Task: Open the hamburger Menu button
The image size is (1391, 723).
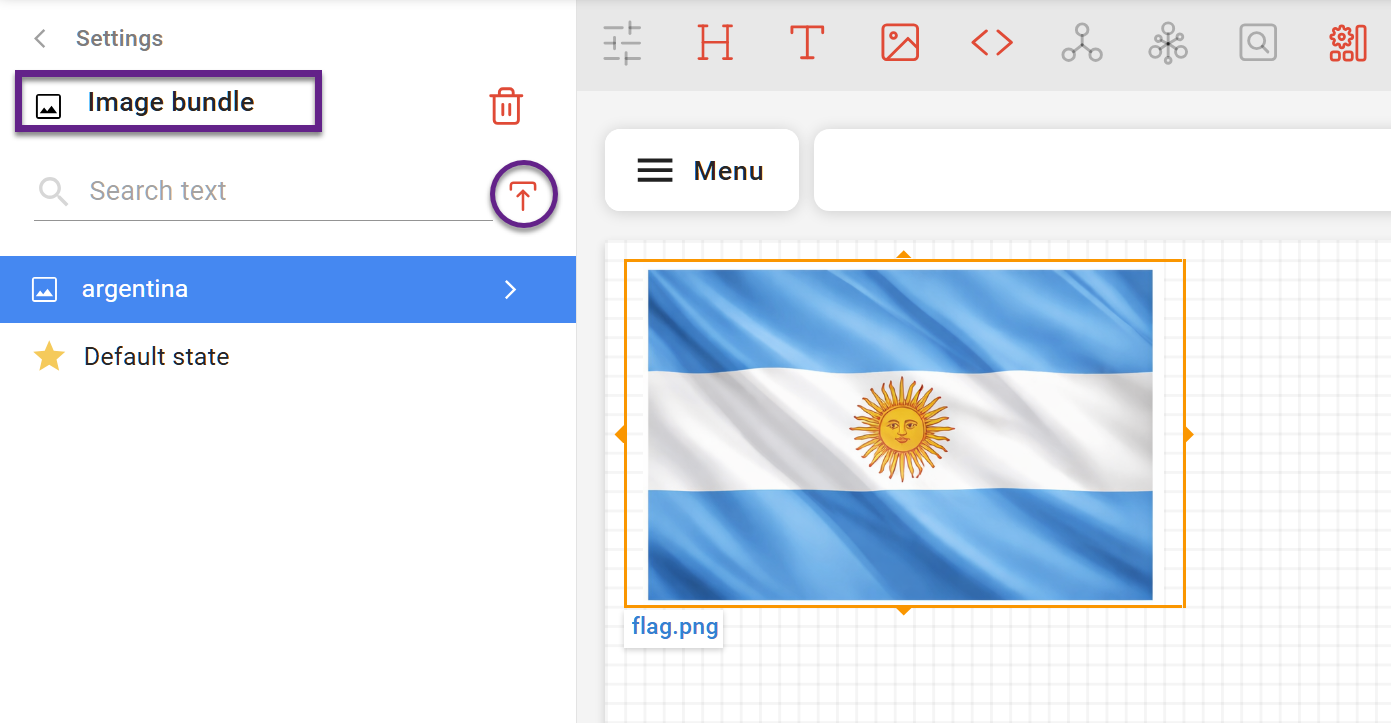Action: [x=701, y=171]
